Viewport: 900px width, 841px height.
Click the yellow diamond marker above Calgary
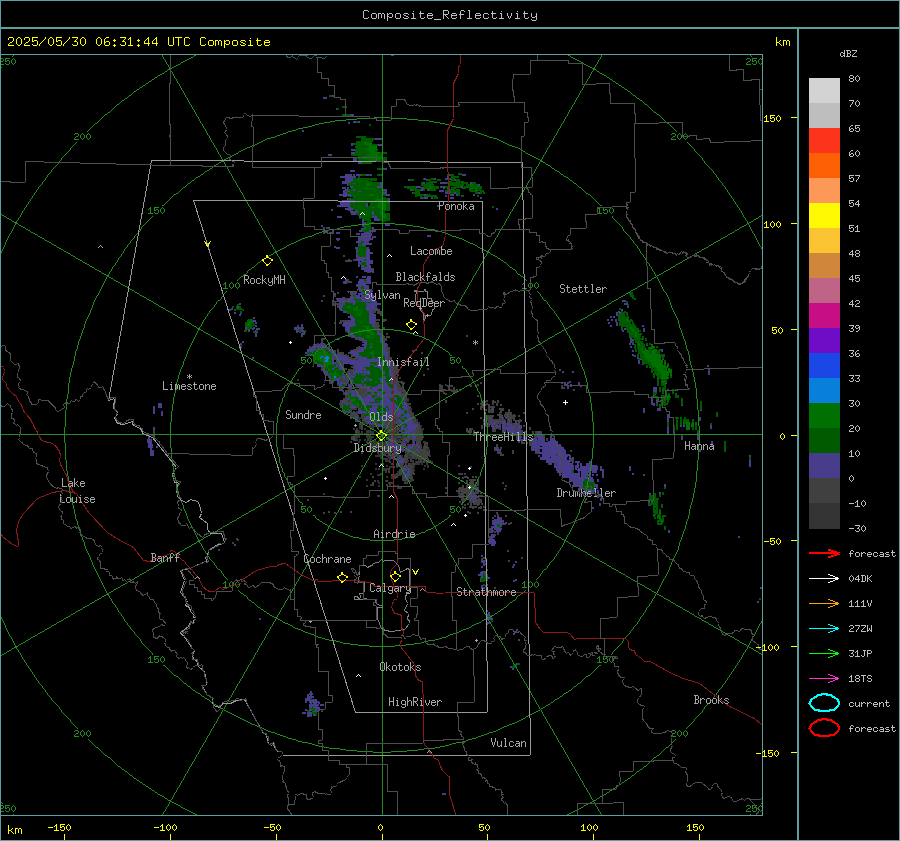(395, 576)
